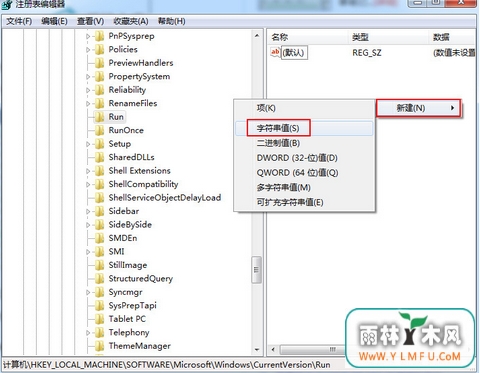This screenshot has height=373, width=480.
Task: Expand the Telephony tree node
Action: tap(88, 332)
